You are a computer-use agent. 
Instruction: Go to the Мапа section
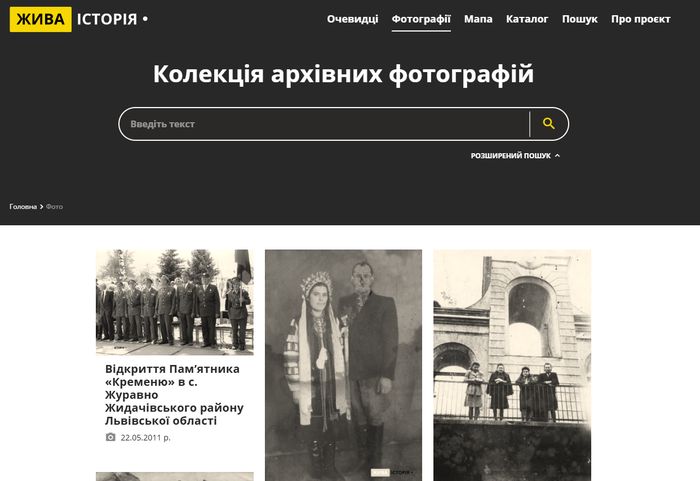(x=478, y=19)
